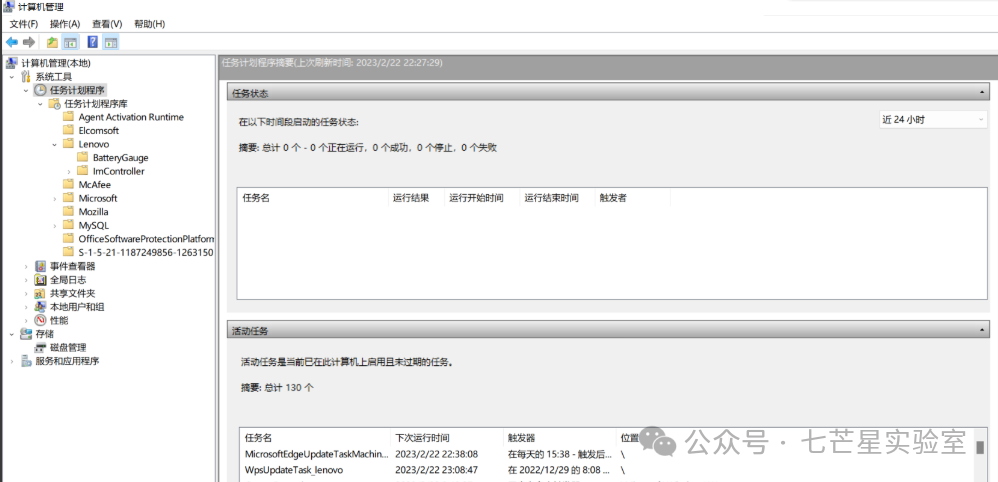This screenshot has height=482, width=998.
Task: Click the 任务计划程序 clock icon
Action: point(40,90)
